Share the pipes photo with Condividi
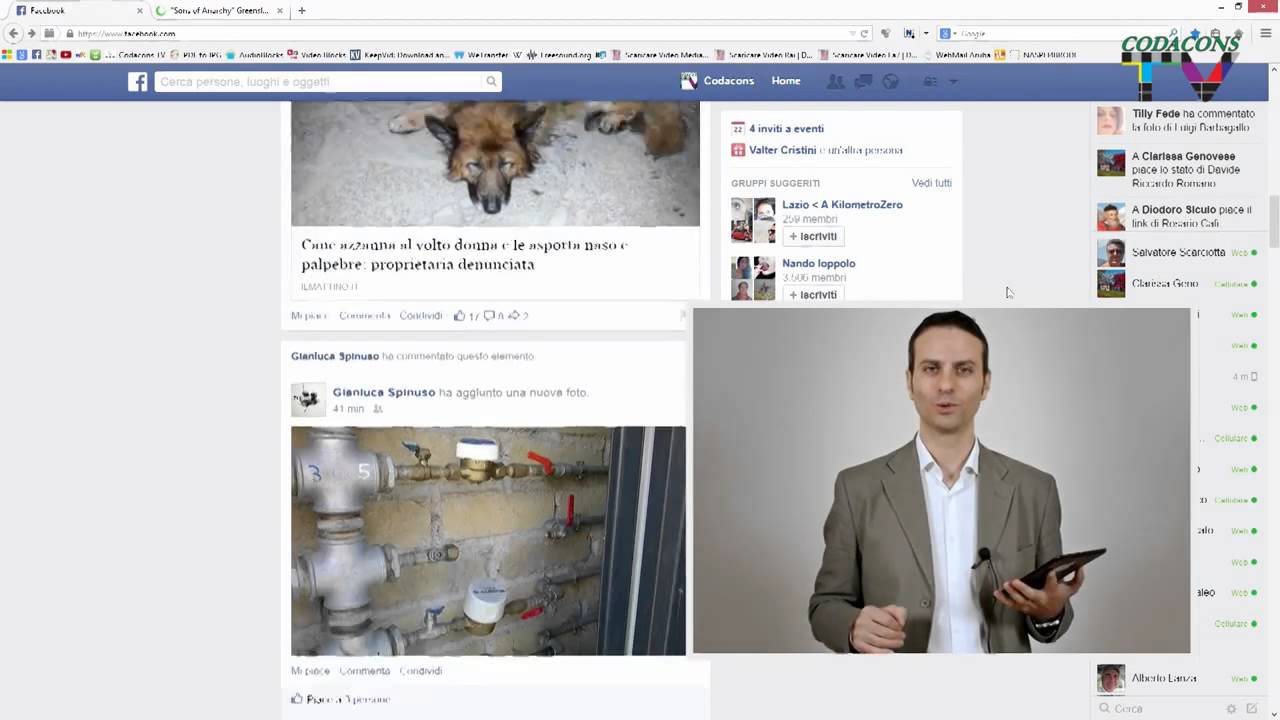The image size is (1280, 720). point(420,671)
